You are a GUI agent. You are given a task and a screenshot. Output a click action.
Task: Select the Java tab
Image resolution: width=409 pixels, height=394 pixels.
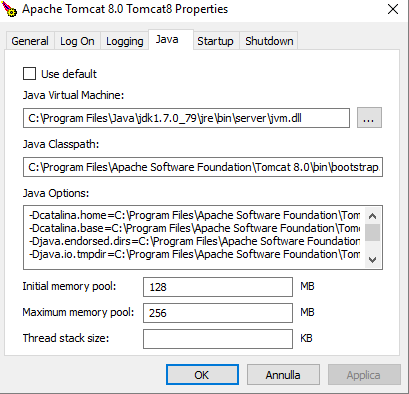point(171,40)
